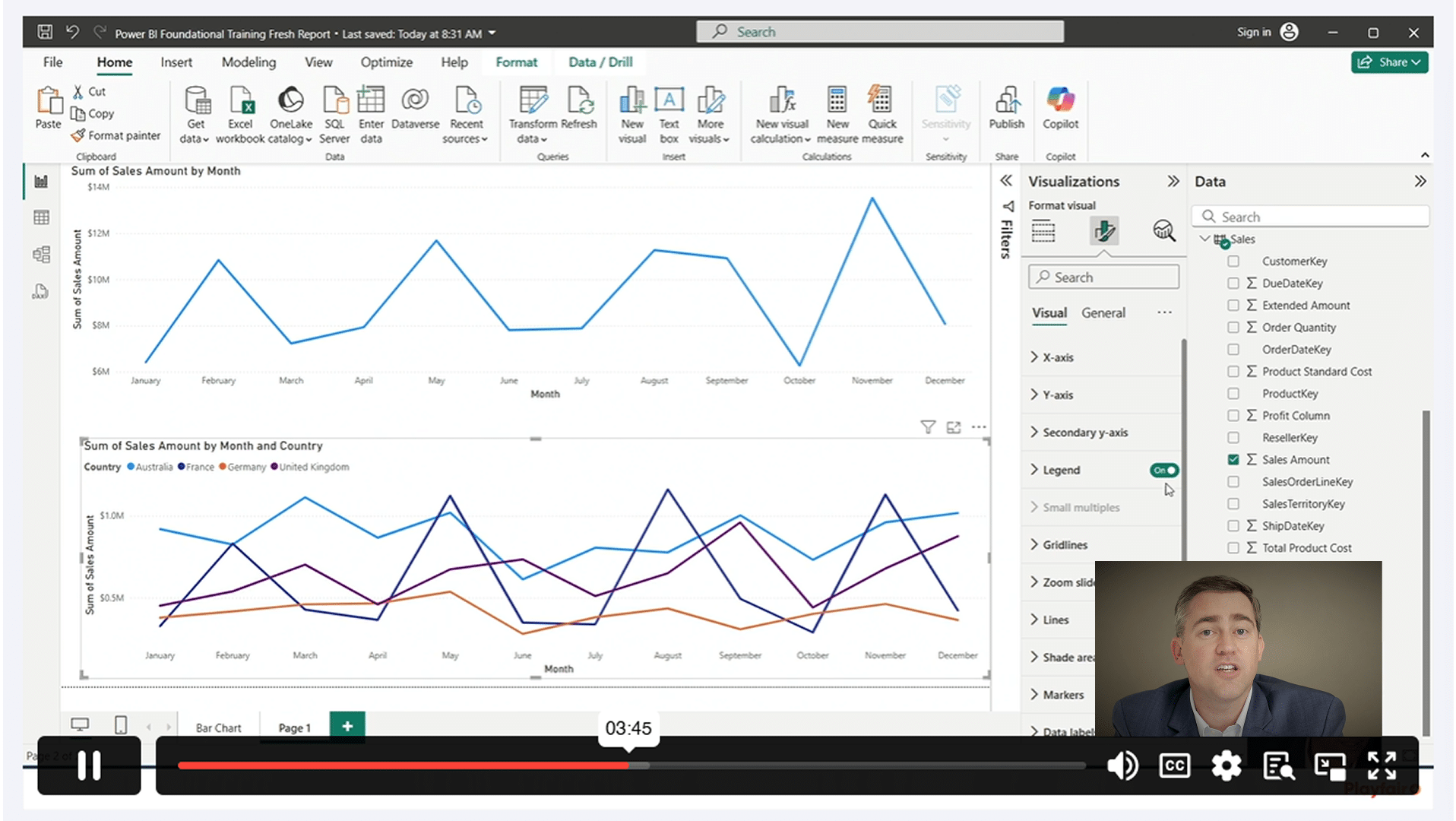The width and height of the screenshot is (1456, 821).
Task: Expand the Gridlines formatting section
Action: click(x=1064, y=545)
